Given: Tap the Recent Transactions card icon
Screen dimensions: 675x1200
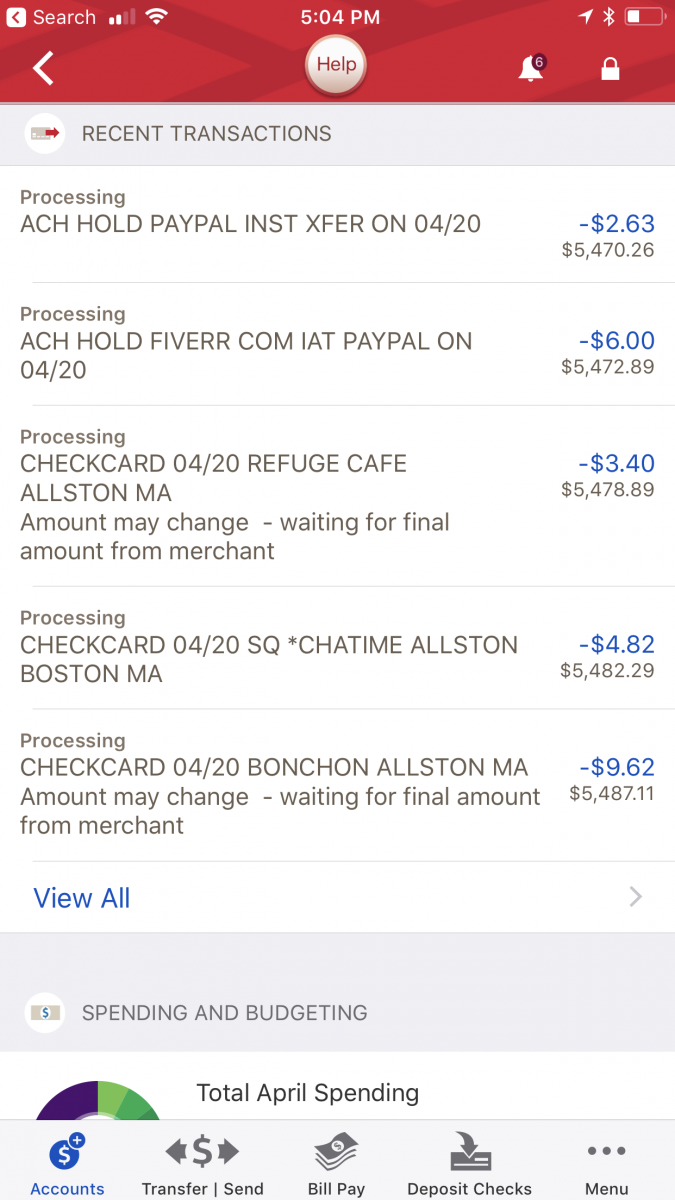Looking at the screenshot, I should pyautogui.click(x=45, y=133).
